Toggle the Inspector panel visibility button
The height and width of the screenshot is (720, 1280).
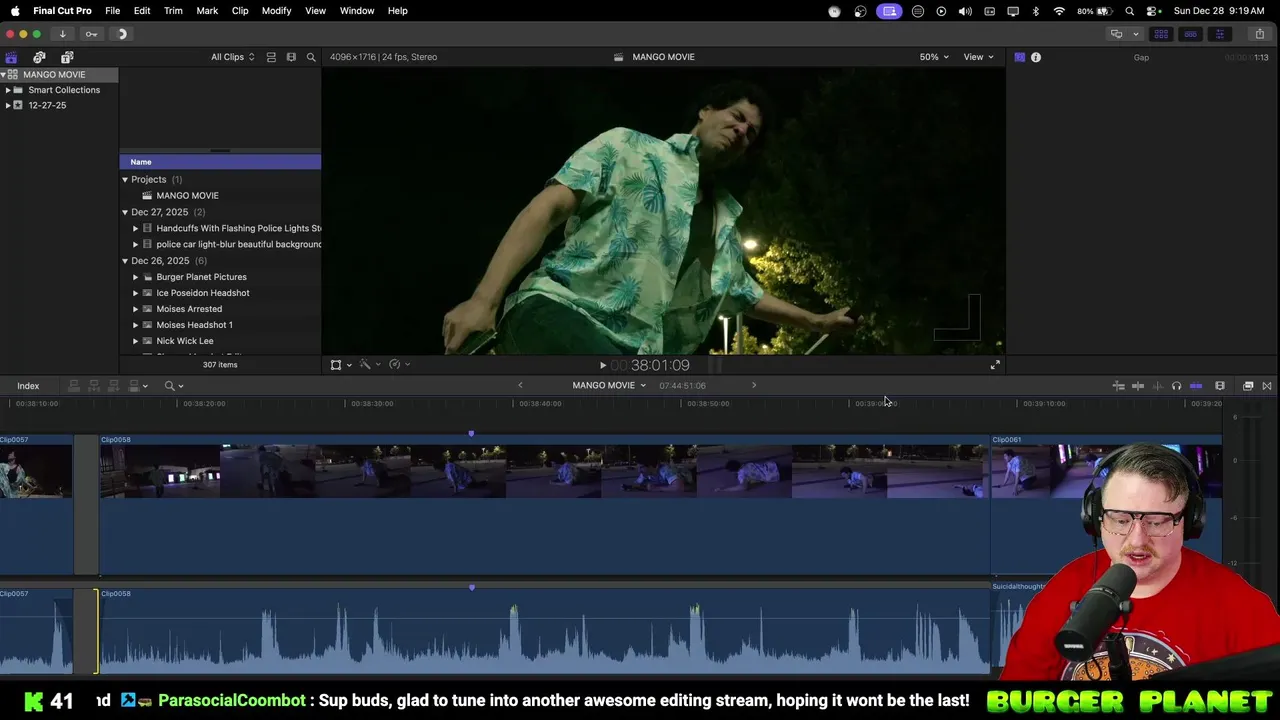[1219, 34]
